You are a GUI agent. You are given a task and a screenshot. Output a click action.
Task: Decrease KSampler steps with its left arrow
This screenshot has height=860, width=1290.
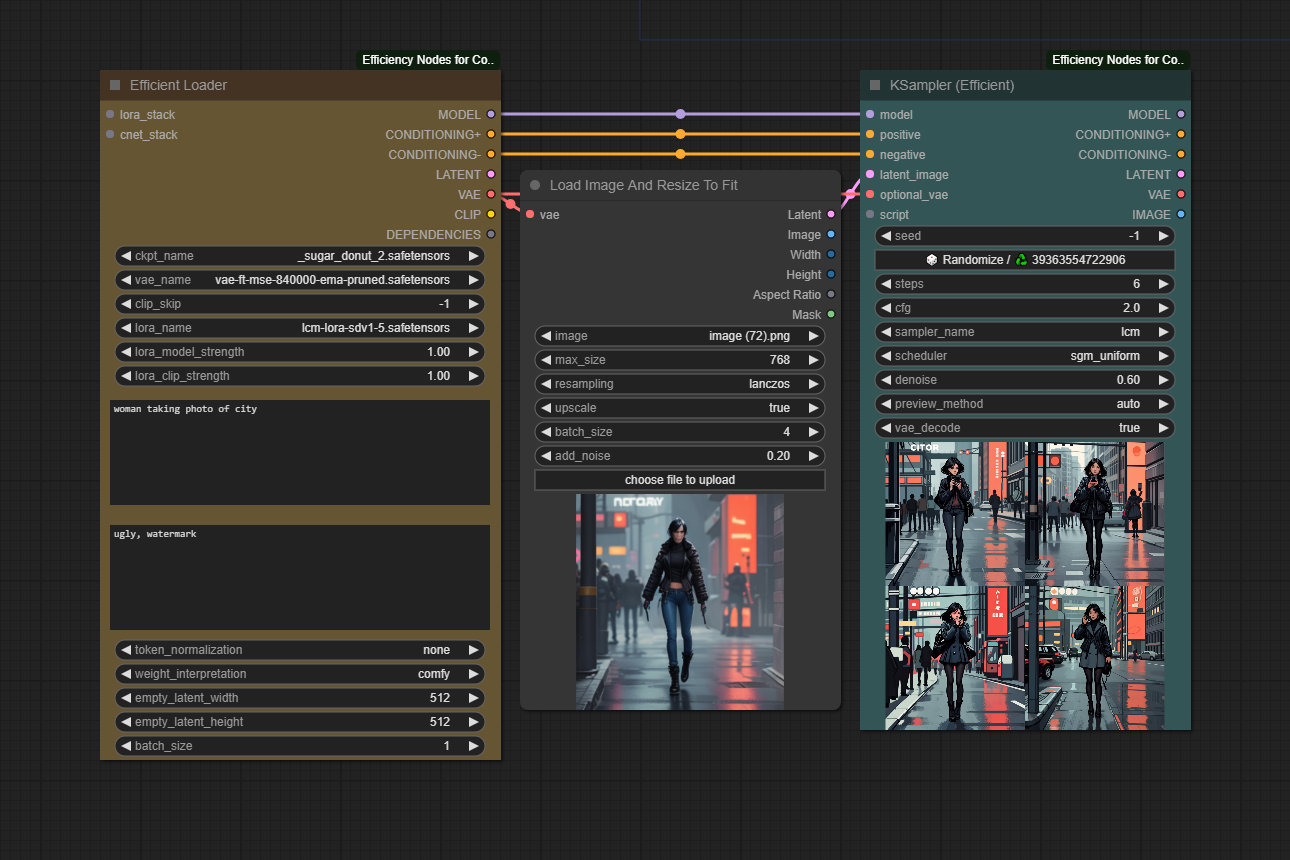coord(886,284)
